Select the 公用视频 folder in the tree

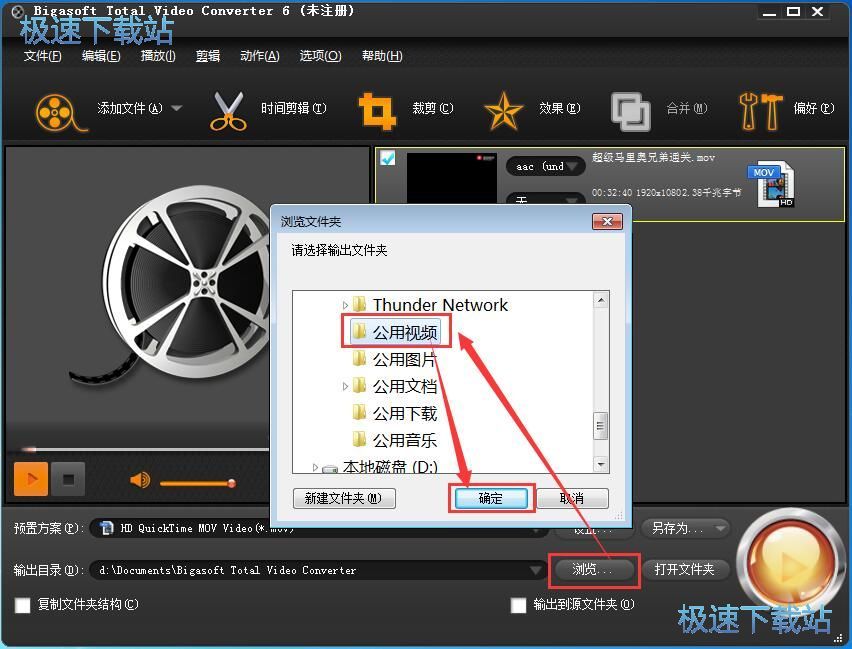(404, 330)
